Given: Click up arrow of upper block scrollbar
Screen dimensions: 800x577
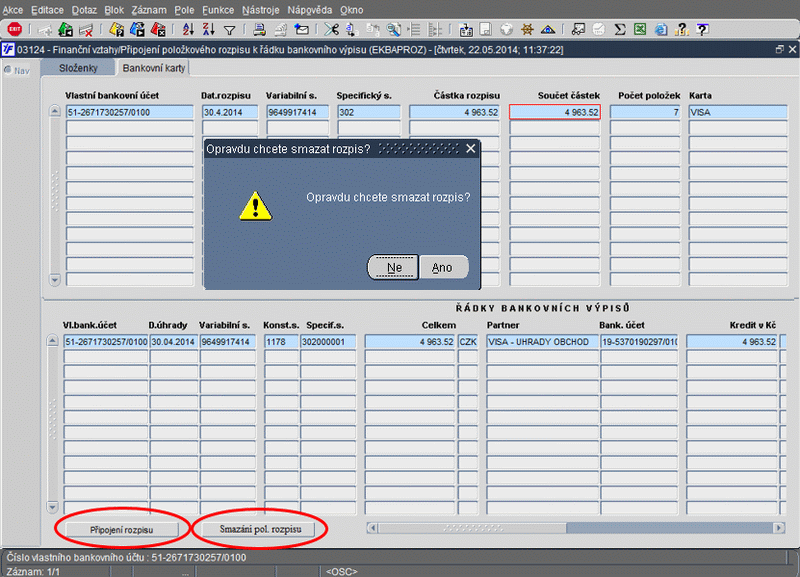Looking at the screenshot, I should [55, 111].
